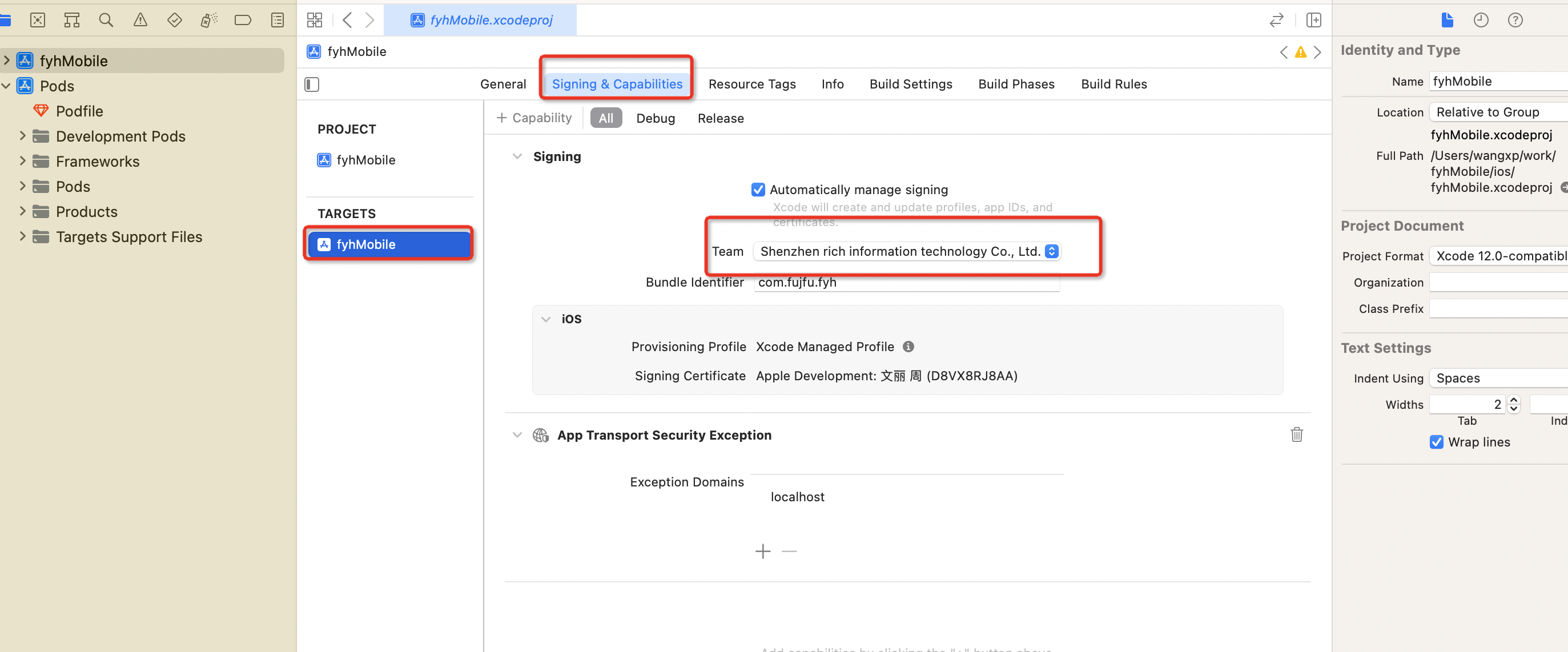This screenshot has width=1568, height=652.
Task: Switch to Resource Tags tab
Action: pyautogui.click(x=752, y=84)
